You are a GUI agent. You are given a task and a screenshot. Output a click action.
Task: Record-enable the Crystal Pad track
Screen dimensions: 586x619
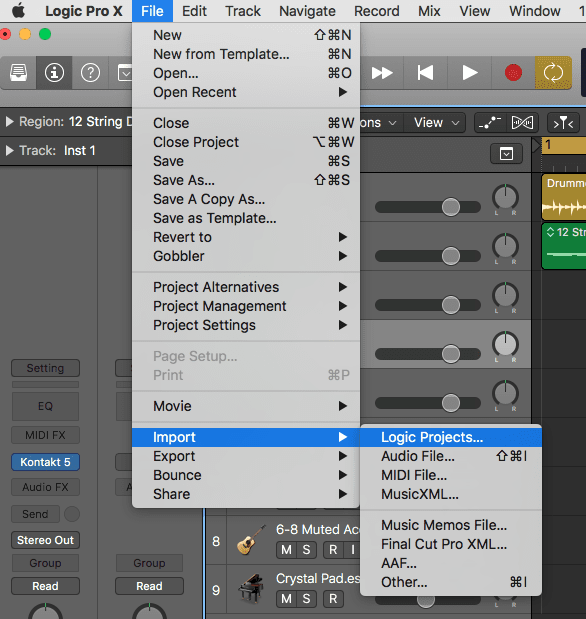click(333, 599)
